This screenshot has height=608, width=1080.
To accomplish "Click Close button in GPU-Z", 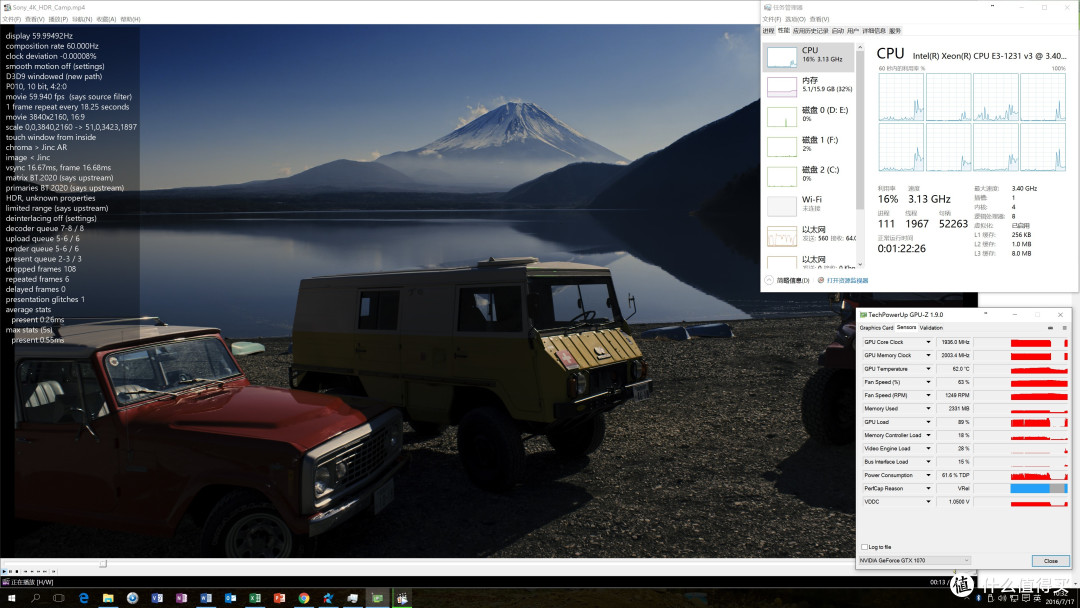I will point(1050,561).
